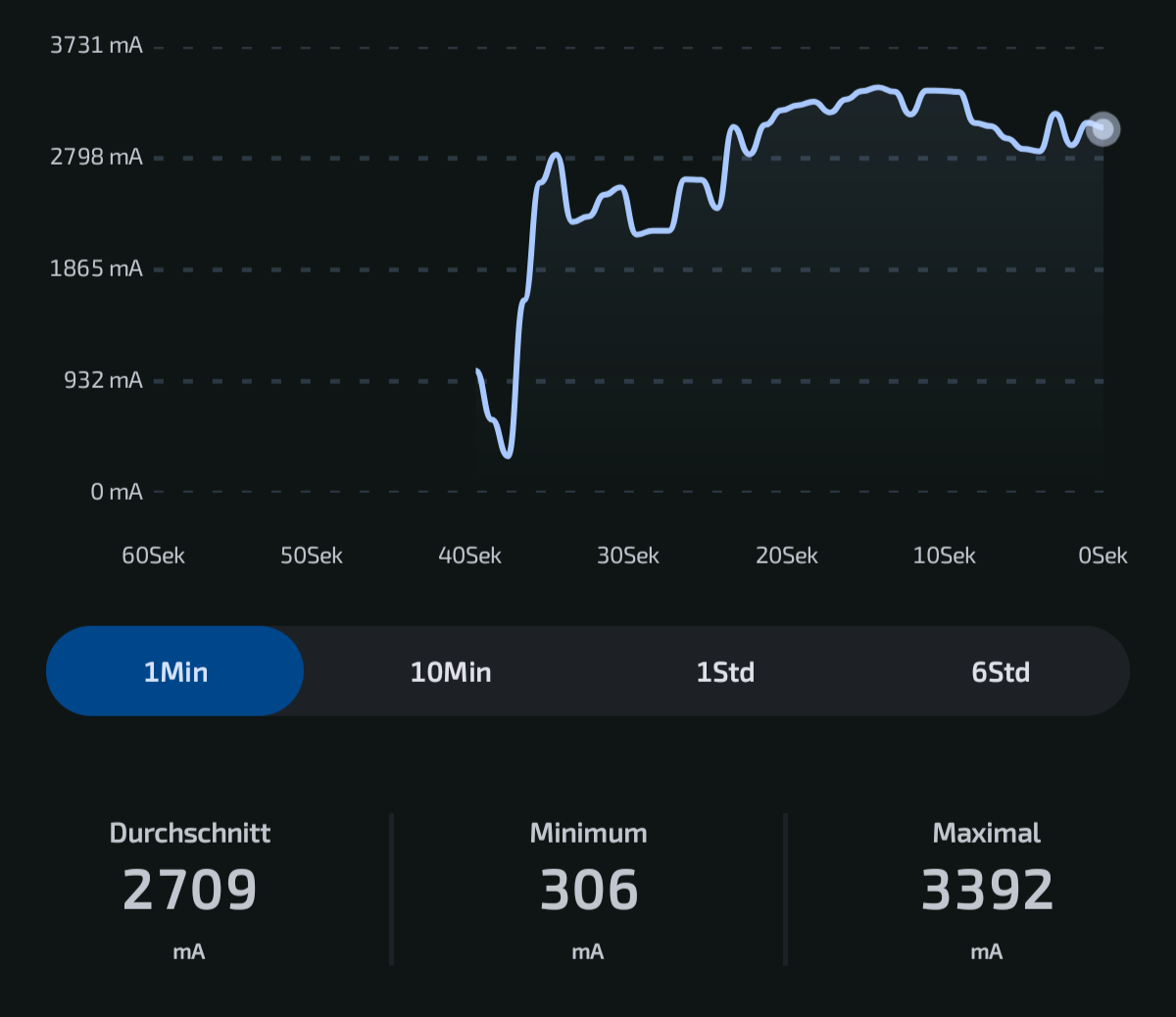Click the 40Sek time axis label

pos(469,556)
